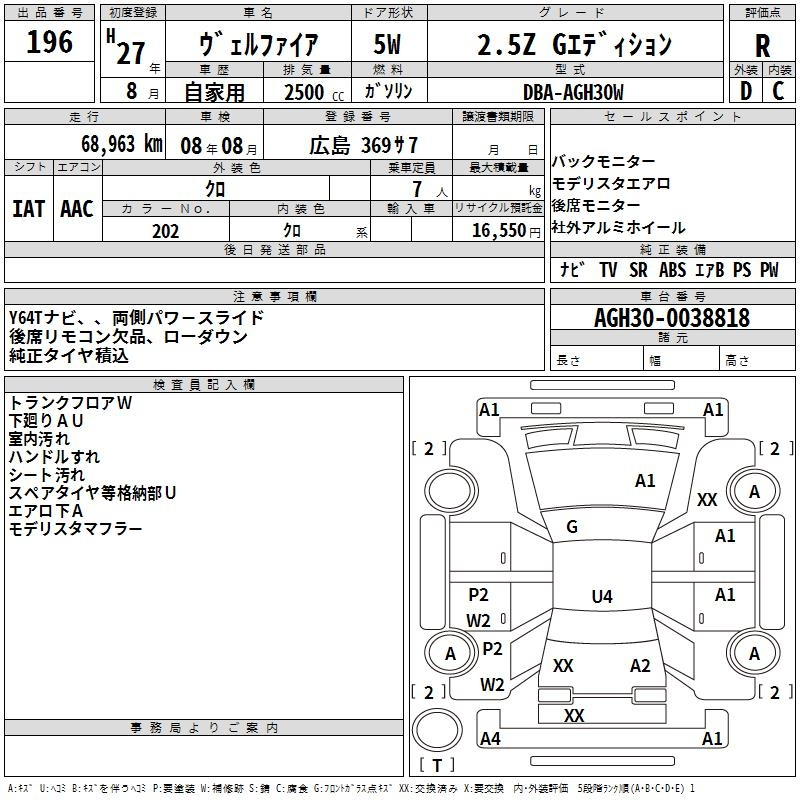Image resolution: width=800 pixels, height=800 pixels.
Task: Click inspector note シート汚れ
Action: [x=46, y=475]
